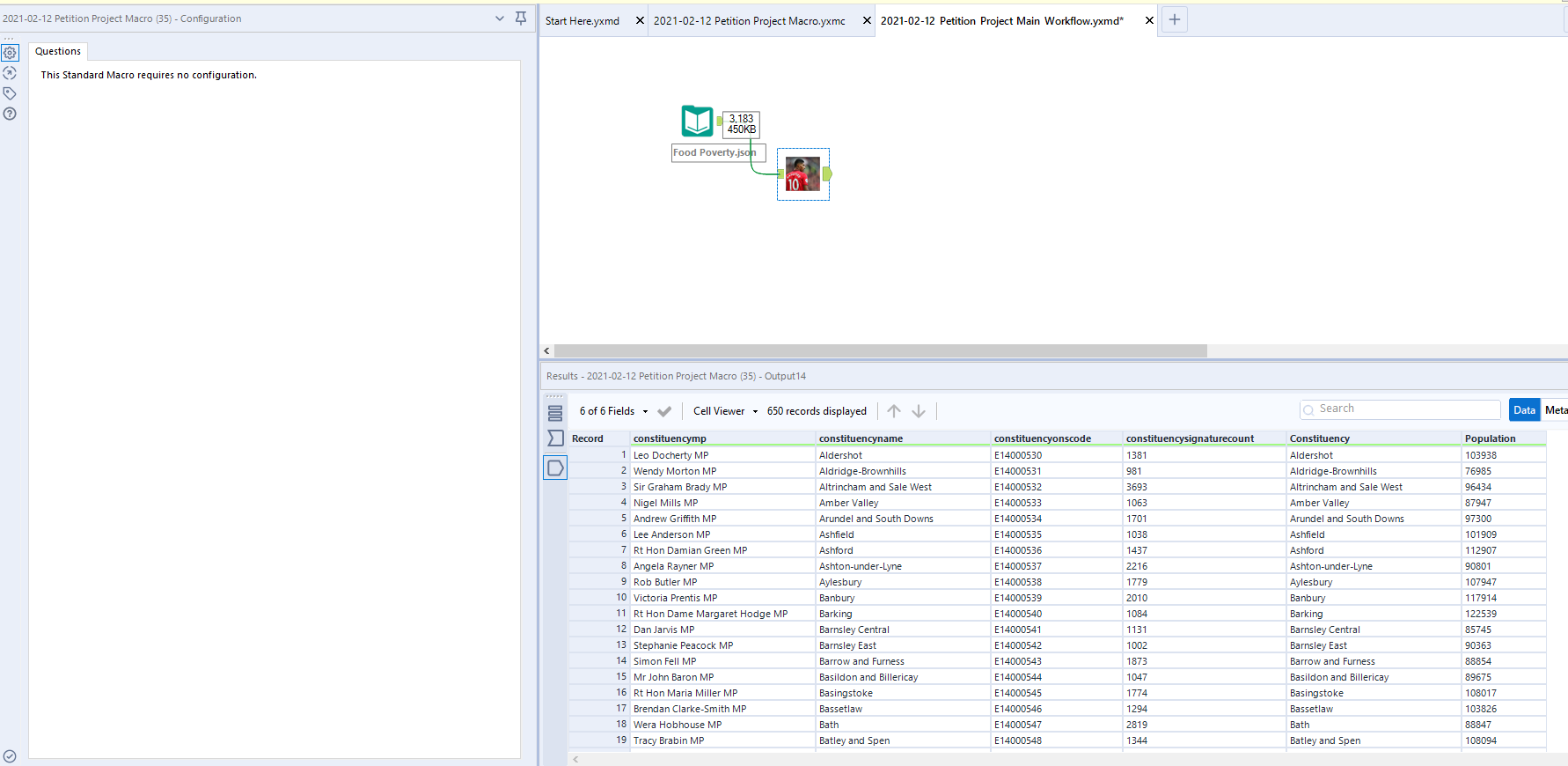Pin the Configuration window
The image size is (1568, 766).
pyautogui.click(x=521, y=18)
